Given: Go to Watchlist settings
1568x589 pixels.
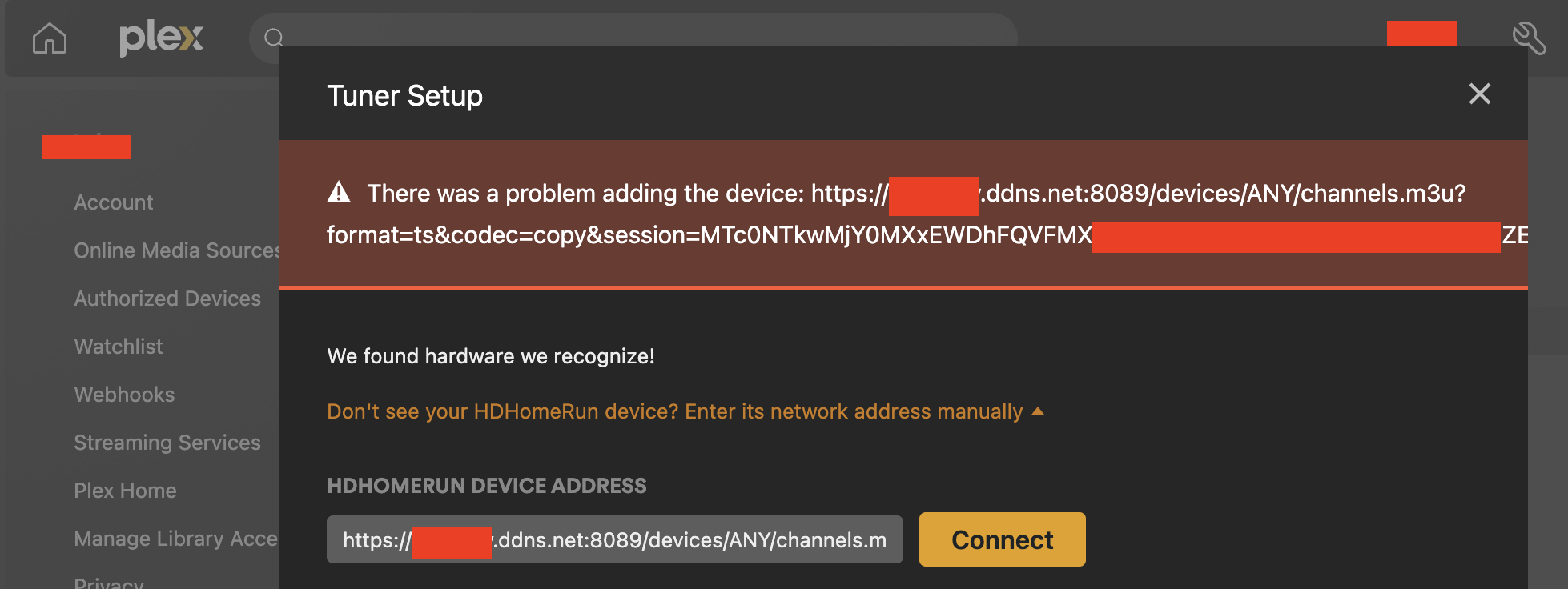Looking at the screenshot, I should click(119, 347).
